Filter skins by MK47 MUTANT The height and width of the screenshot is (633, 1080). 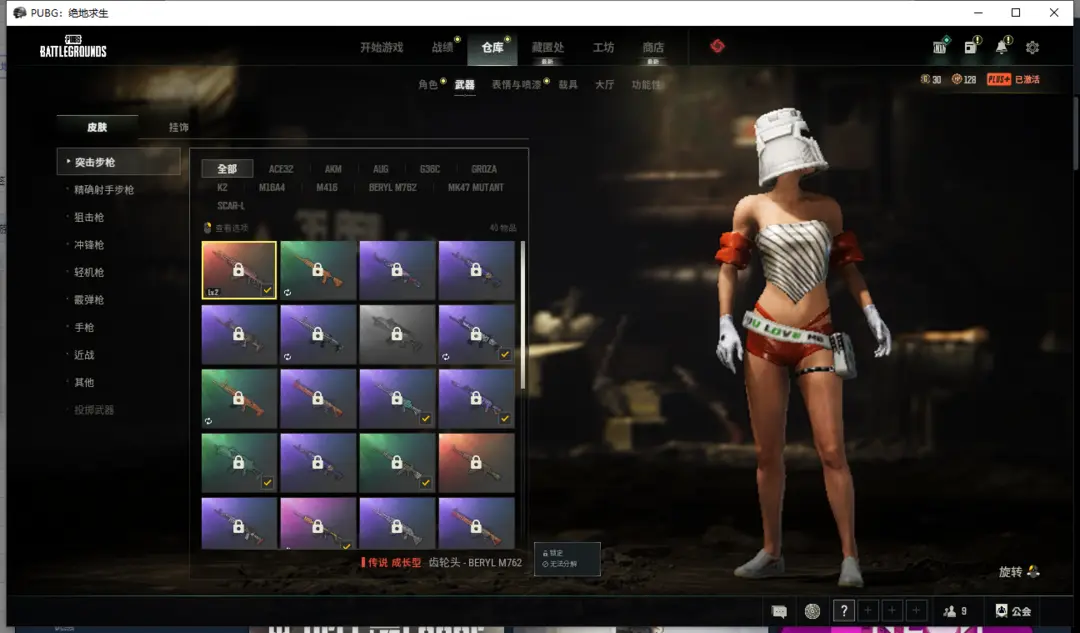[x=475, y=187]
